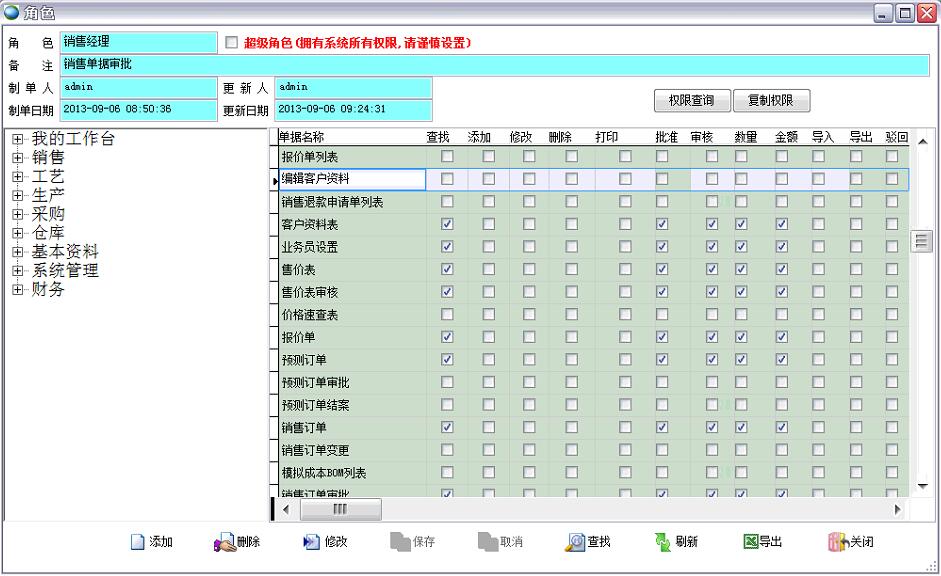Uncheck 查找 permission for 客户资料表
The image size is (941, 576).
pos(447,224)
